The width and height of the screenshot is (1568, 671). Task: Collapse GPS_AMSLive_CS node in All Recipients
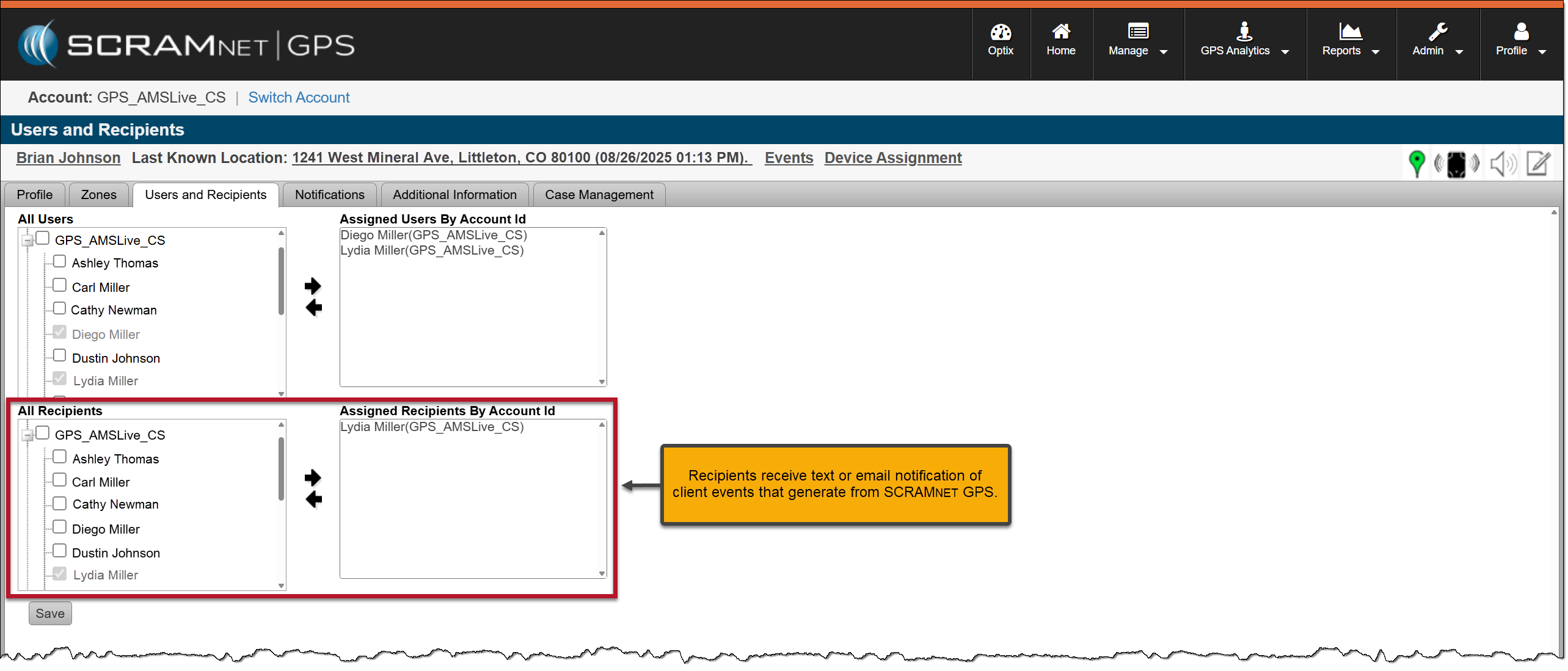pos(27,435)
